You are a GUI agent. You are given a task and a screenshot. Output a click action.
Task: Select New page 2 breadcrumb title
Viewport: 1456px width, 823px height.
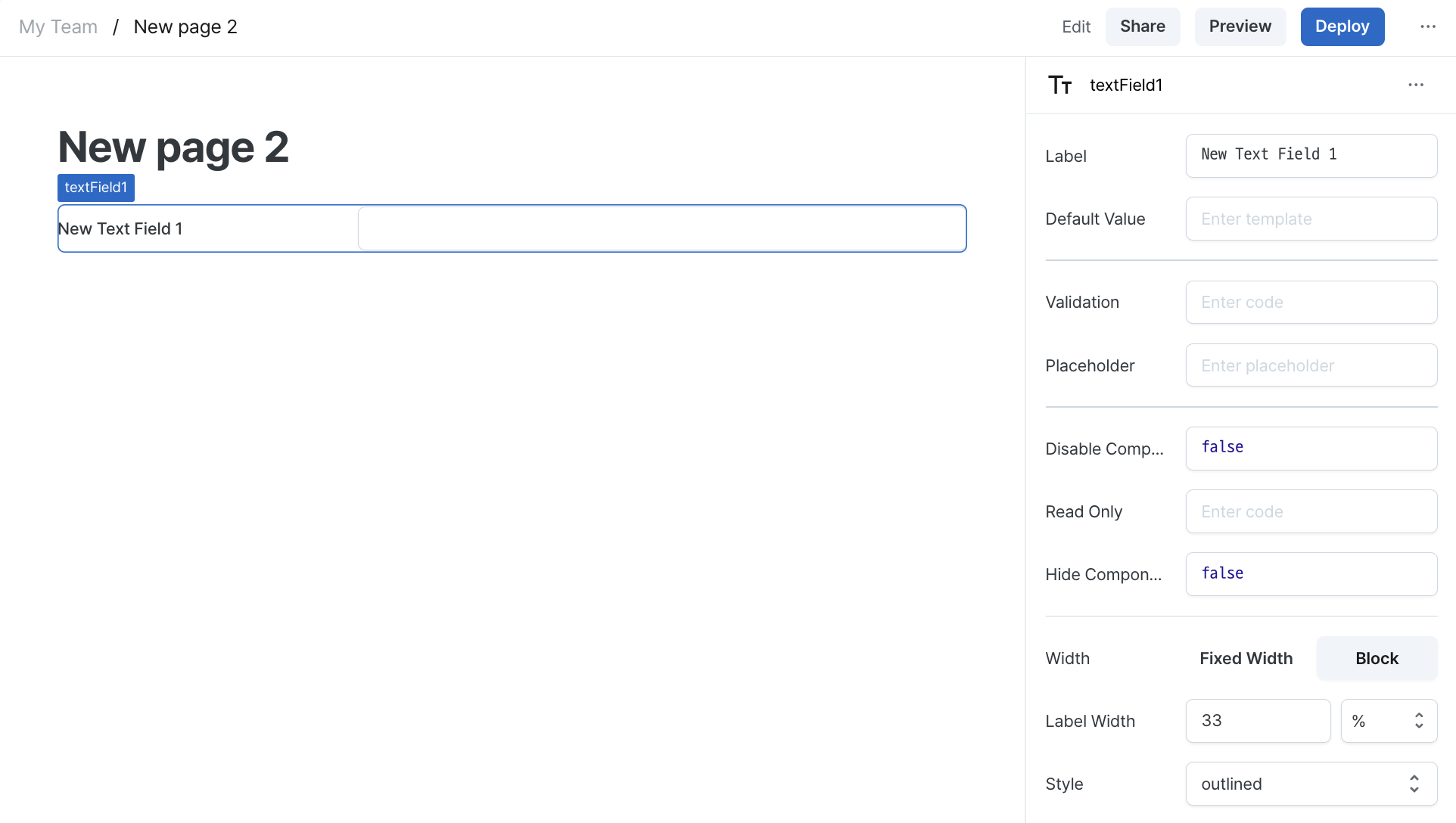point(185,27)
